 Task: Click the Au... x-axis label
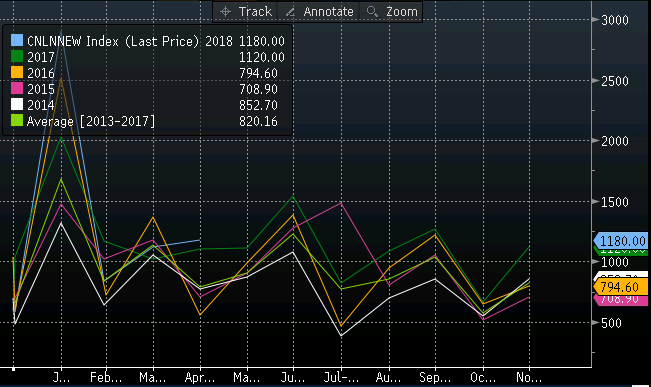[x=388, y=377]
